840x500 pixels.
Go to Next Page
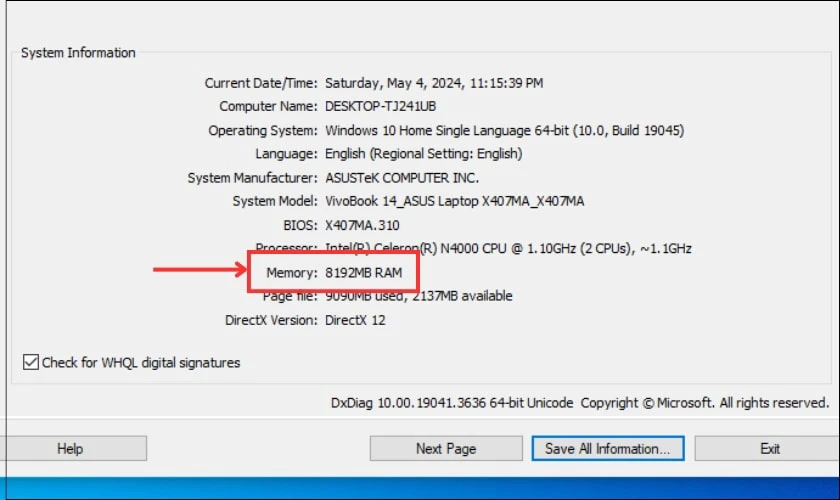click(446, 448)
